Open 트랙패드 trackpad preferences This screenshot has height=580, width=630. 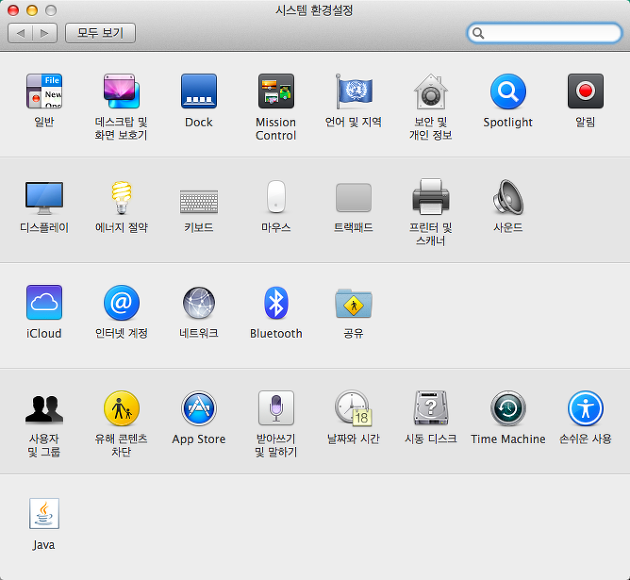click(354, 197)
